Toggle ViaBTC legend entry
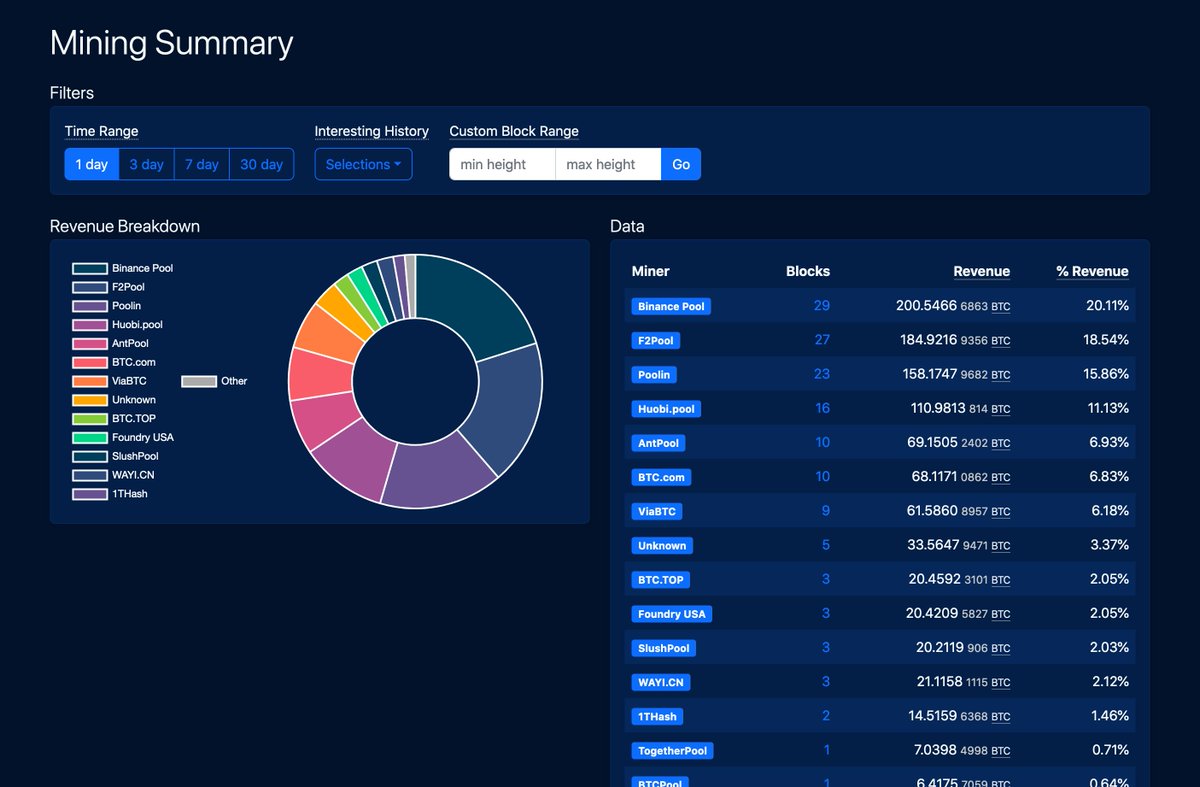 (x=109, y=381)
